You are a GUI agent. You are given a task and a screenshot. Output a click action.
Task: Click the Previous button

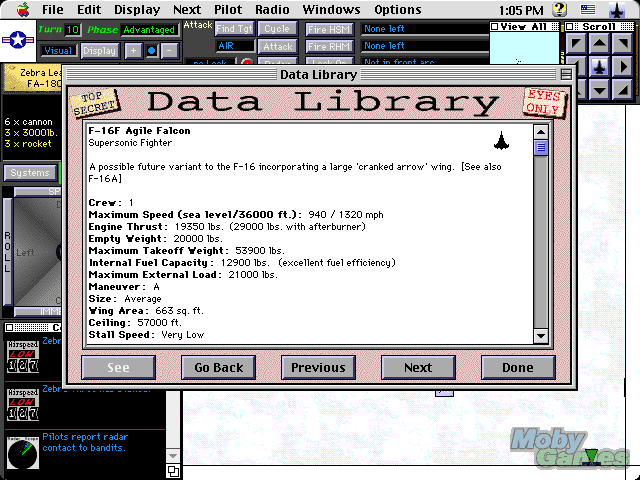coord(318,367)
